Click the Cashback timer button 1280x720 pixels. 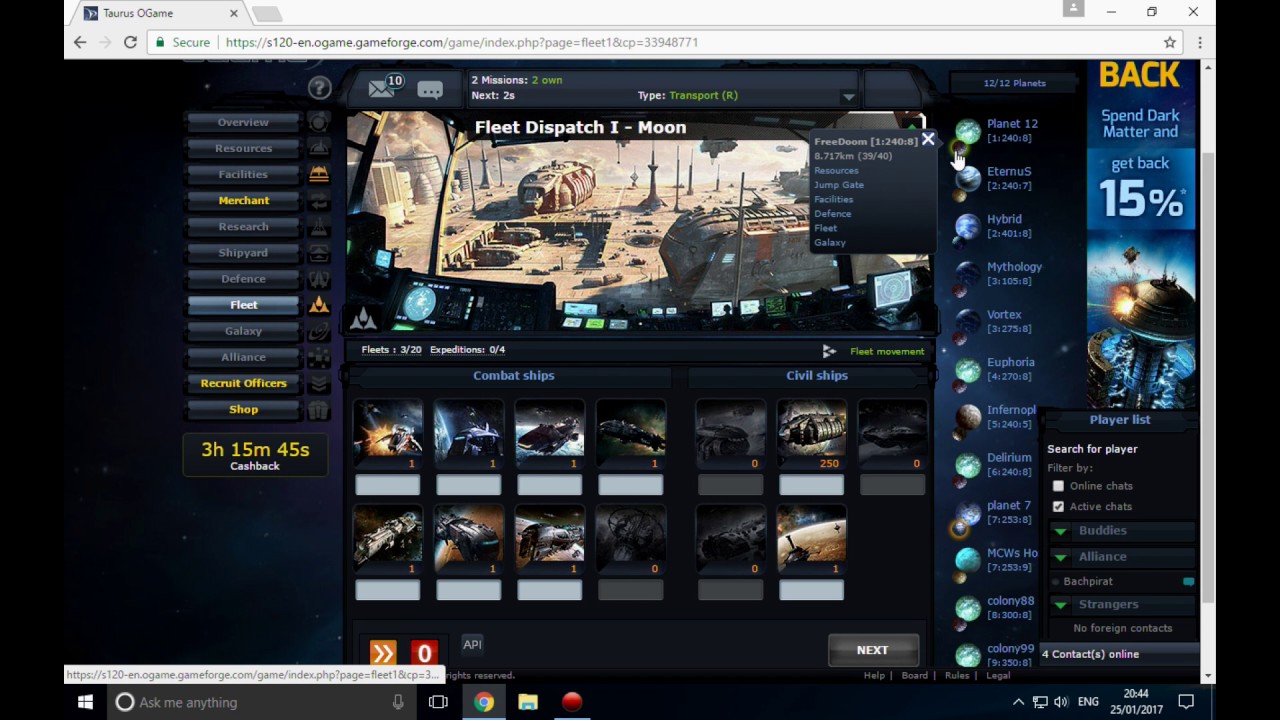click(255, 455)
